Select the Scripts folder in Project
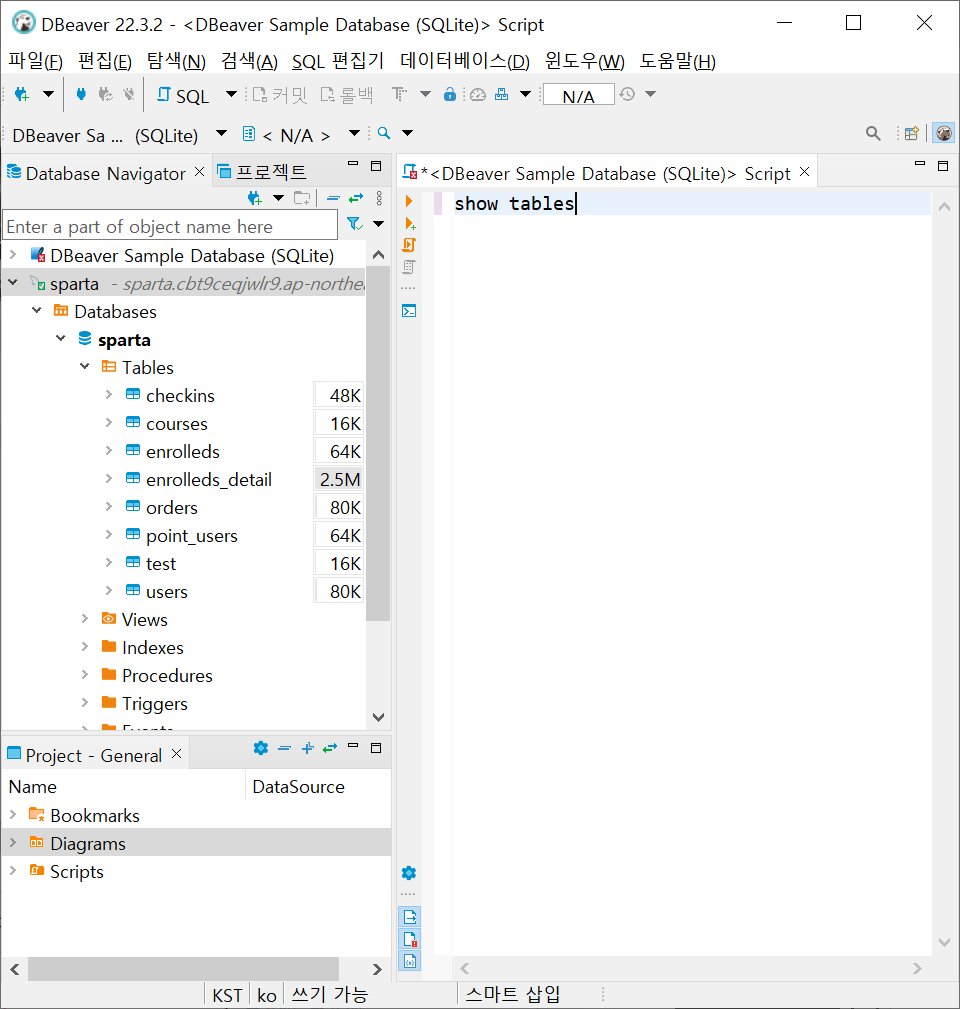Screen dimensions: 960x1009 click(x=77, y=871)
